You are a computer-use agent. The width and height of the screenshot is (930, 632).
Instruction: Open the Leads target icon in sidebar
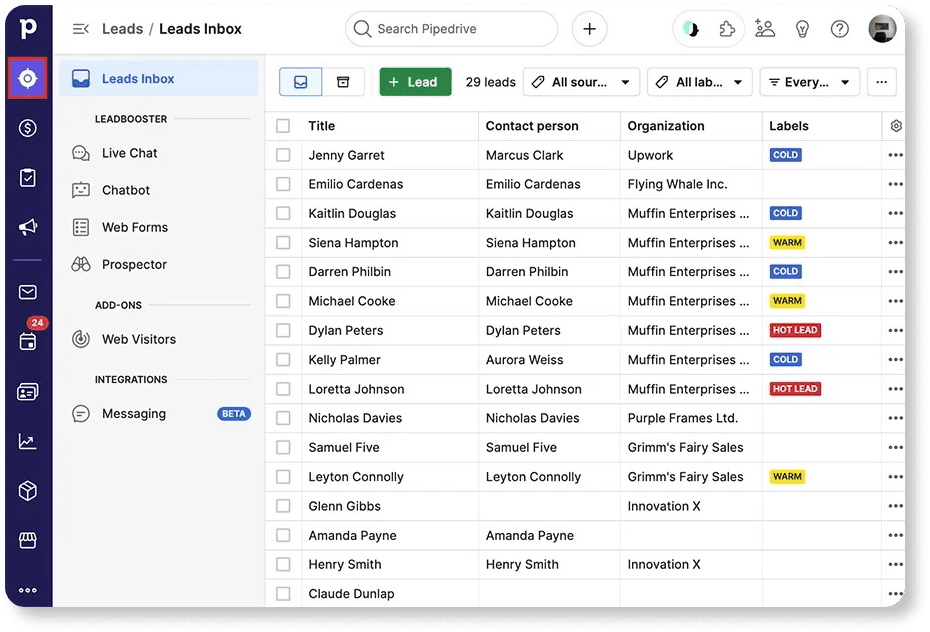coord(27,78)
